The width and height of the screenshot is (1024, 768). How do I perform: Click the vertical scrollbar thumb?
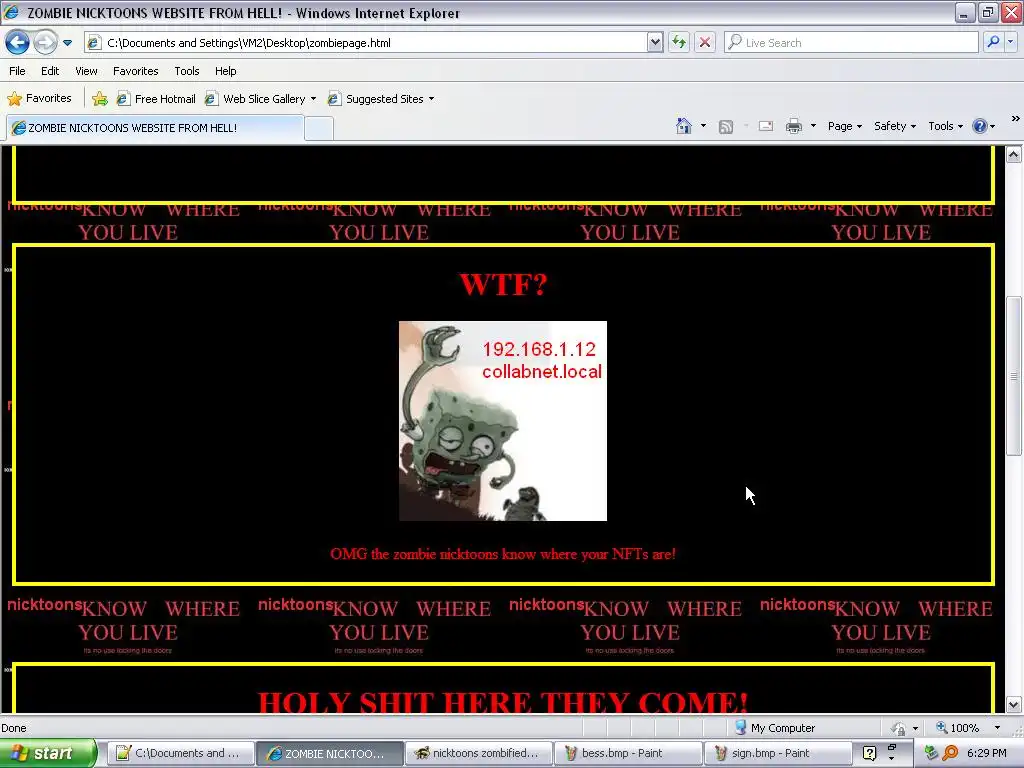pos(1014,376)
